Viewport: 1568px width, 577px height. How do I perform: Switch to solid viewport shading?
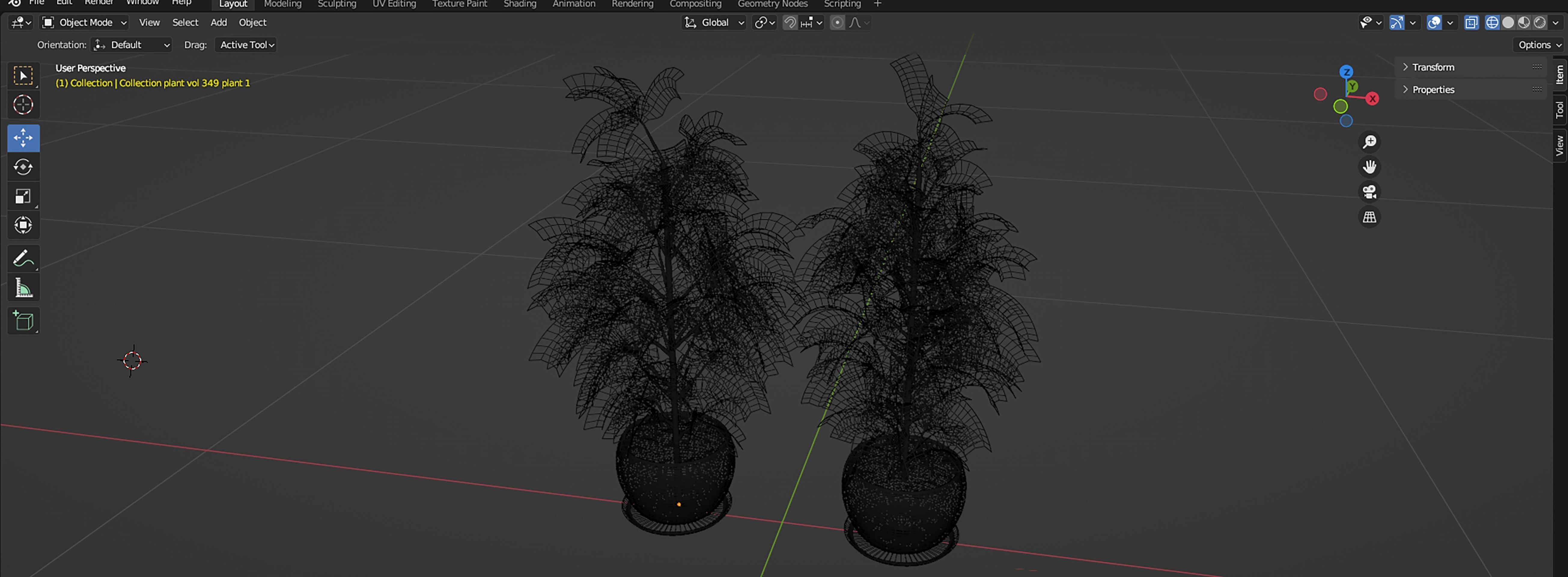(1508, 23)
